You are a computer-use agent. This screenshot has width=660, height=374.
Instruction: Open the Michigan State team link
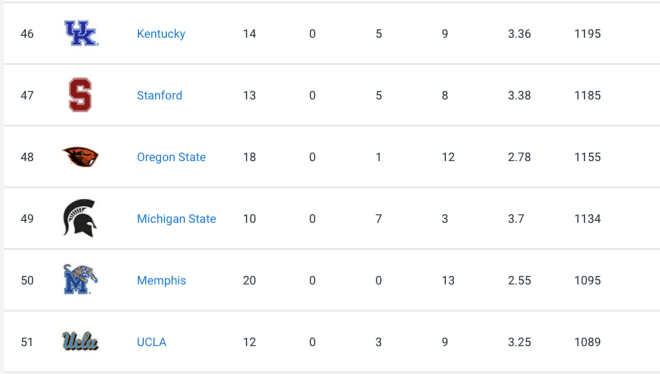[x=176, y=219]
